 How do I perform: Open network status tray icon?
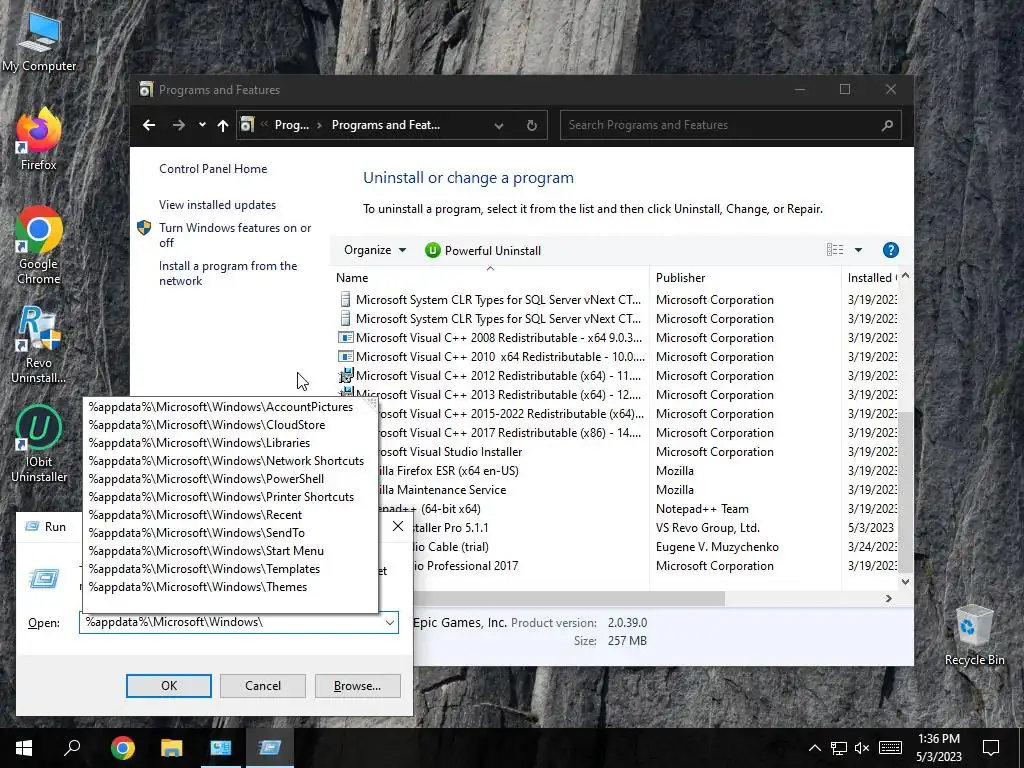[839, 748]
